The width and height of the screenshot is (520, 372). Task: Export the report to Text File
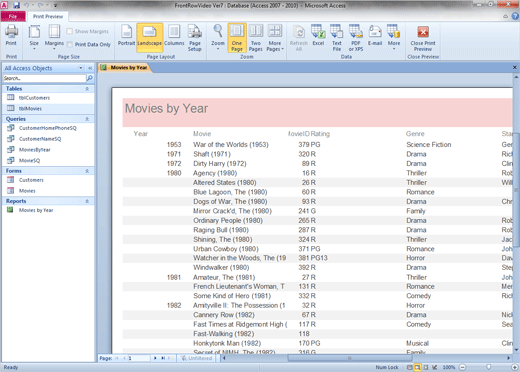337,38
